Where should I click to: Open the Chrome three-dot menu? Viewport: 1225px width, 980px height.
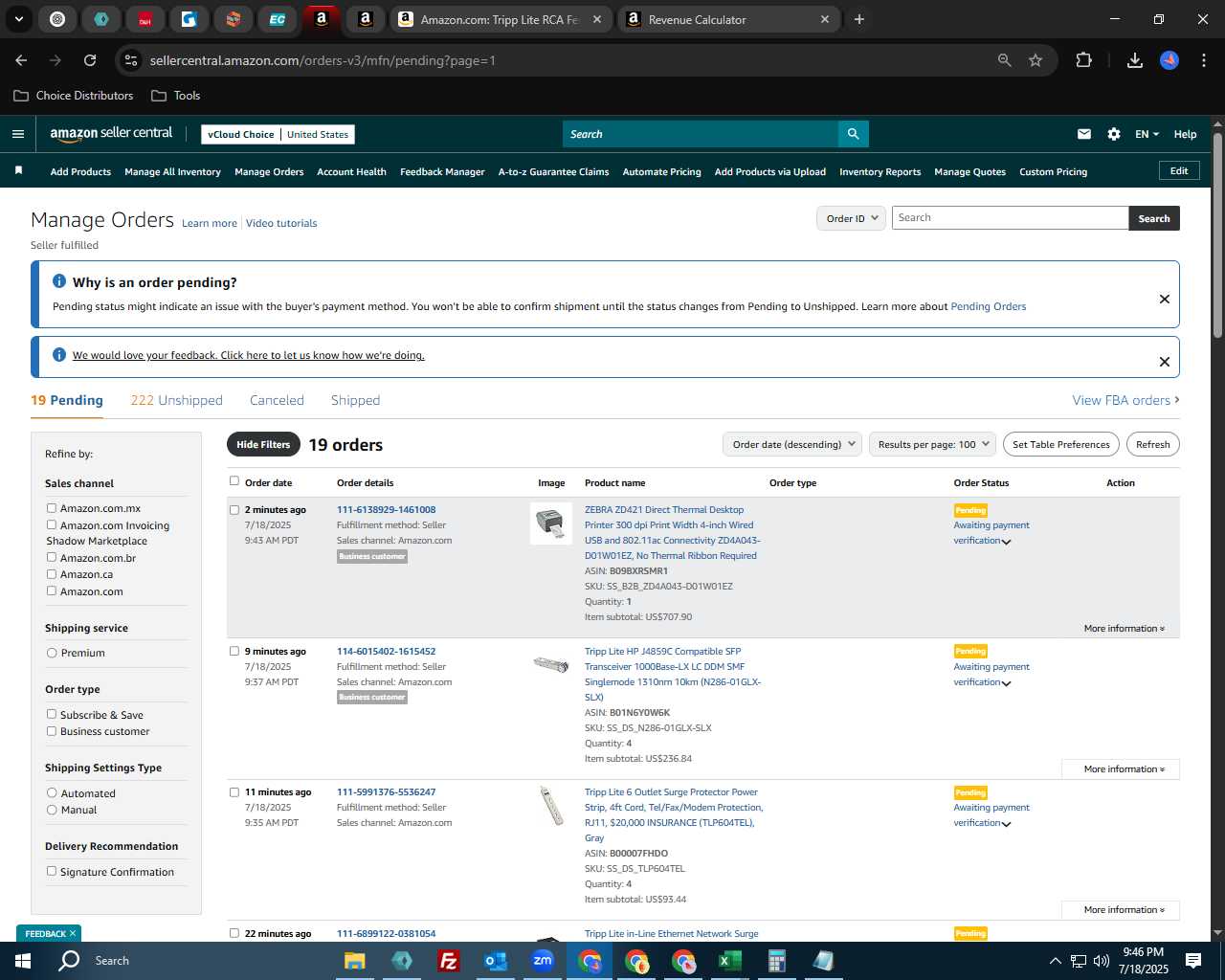1202,60
